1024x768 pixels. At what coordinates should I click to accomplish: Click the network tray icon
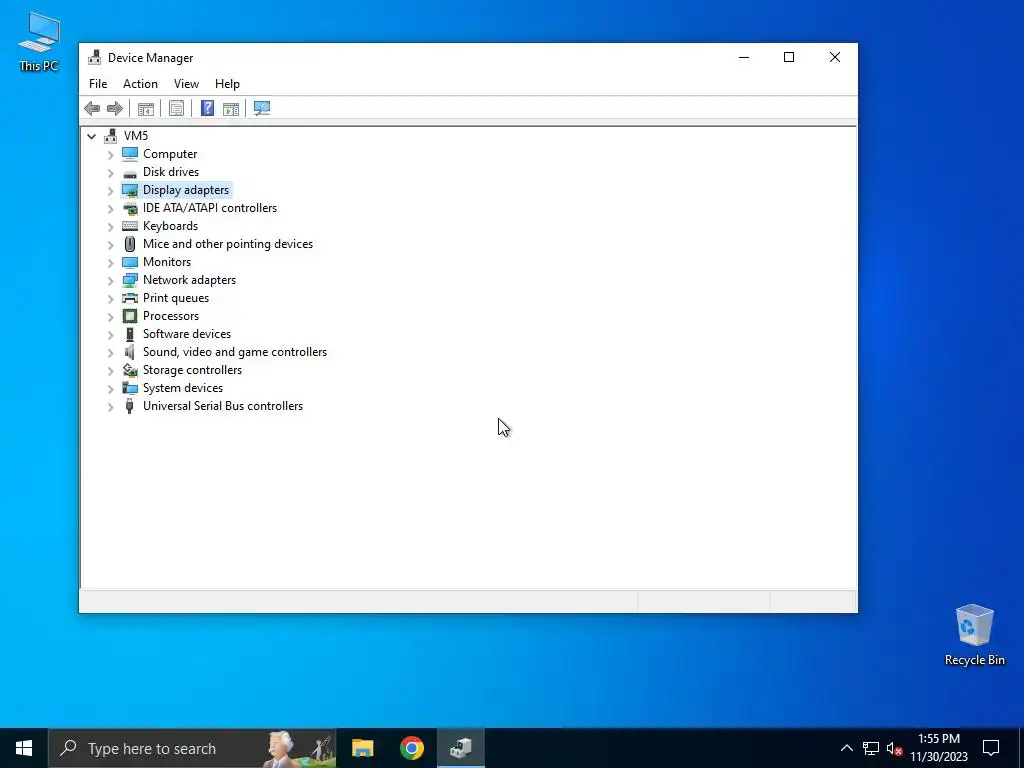871,748
